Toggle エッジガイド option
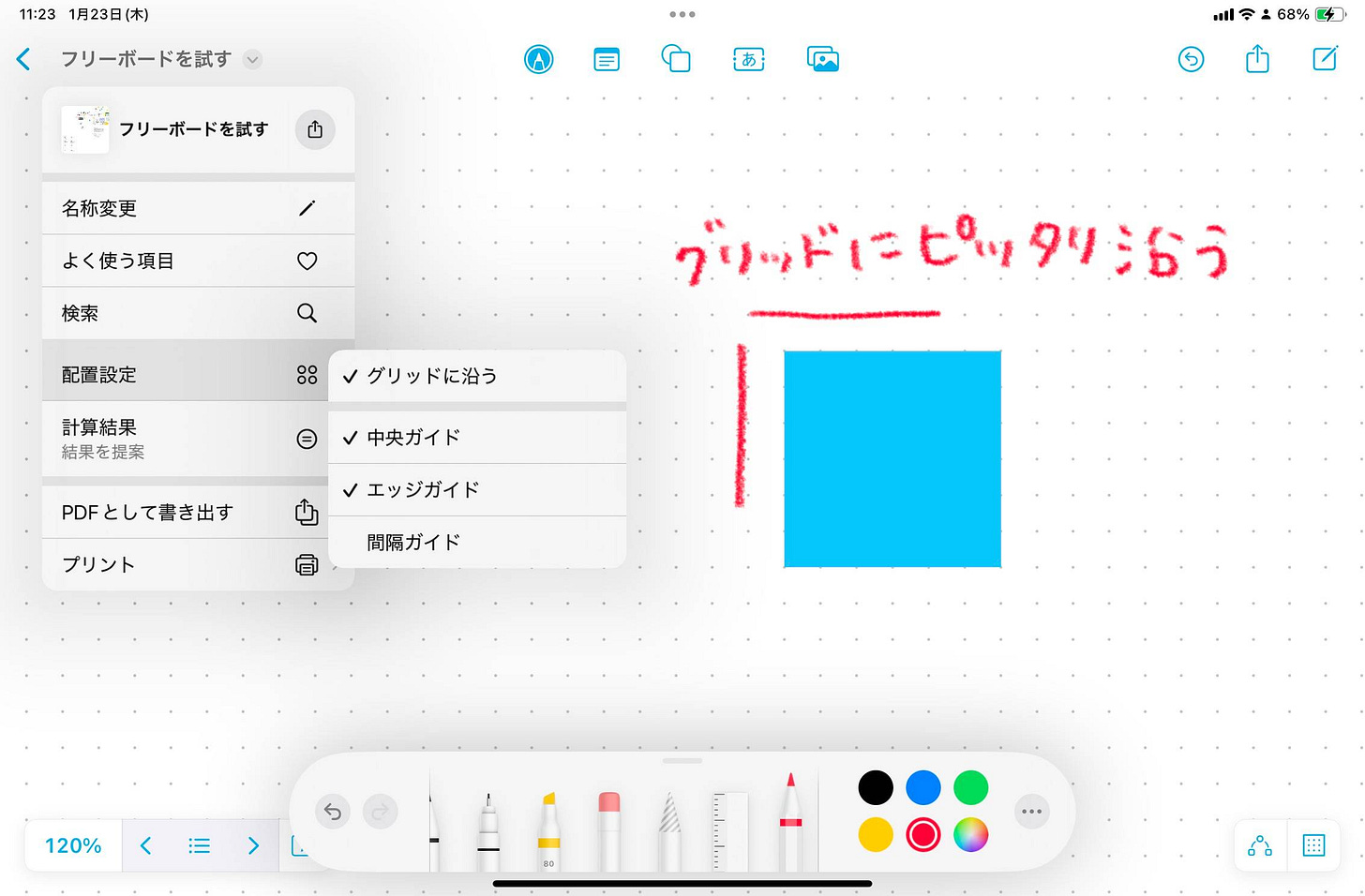This screenshot has width=1365, height=896. pyautogui.click(x=477, y=489)
